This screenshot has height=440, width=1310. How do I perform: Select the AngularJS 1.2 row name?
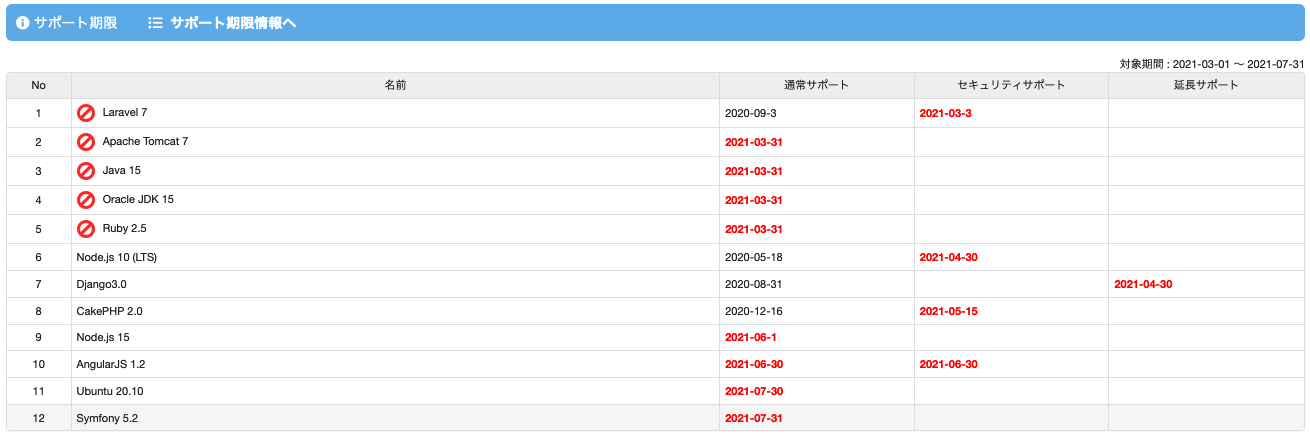click(111, 364)
